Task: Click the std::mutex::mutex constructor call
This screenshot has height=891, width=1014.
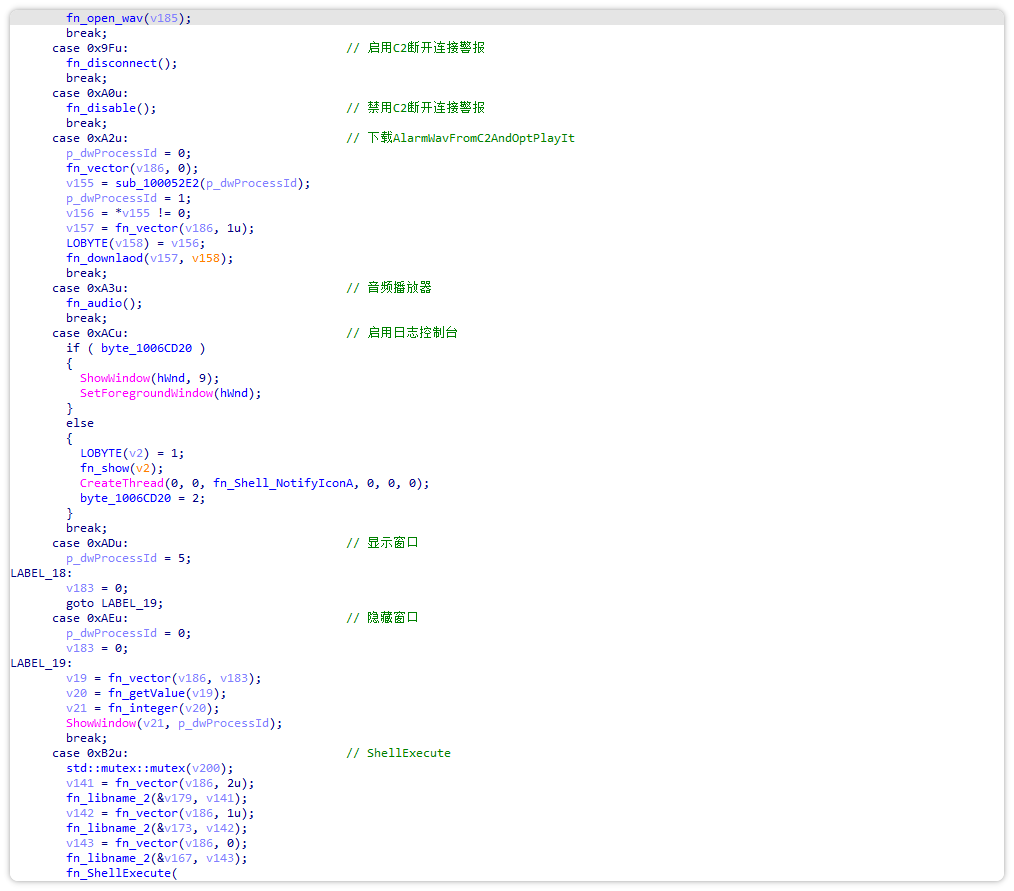Action: 130,767
